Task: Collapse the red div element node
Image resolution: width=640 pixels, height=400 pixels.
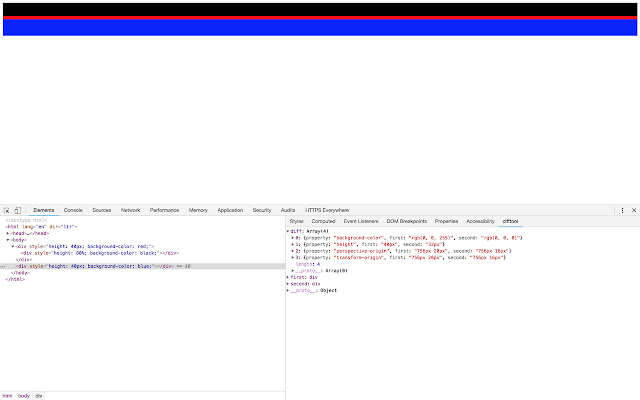Action: [x=13, y=247]
